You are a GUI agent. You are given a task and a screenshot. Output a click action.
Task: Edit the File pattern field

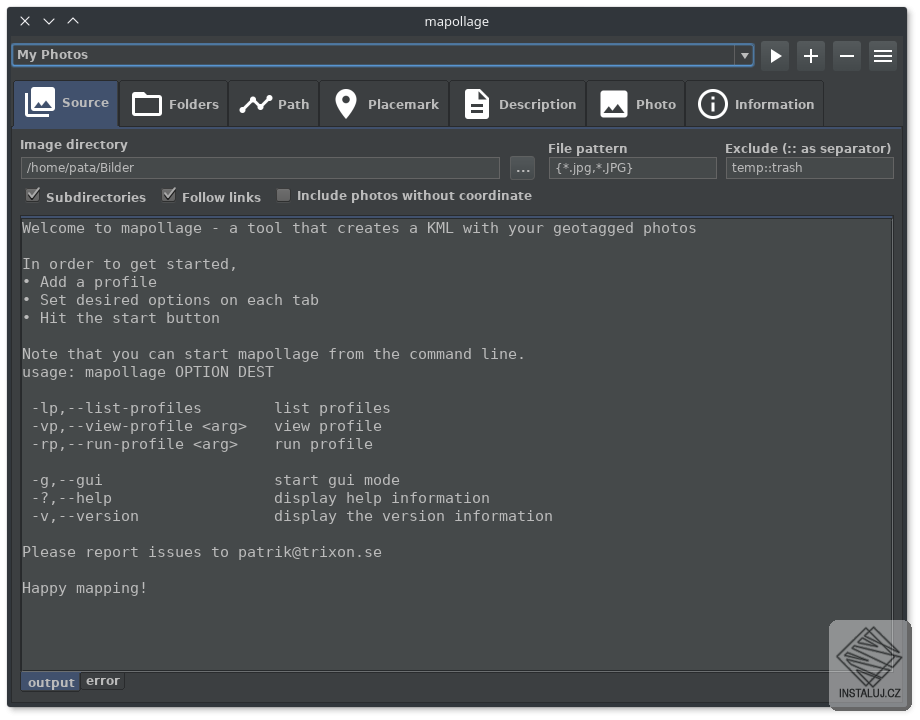[632, 168]
